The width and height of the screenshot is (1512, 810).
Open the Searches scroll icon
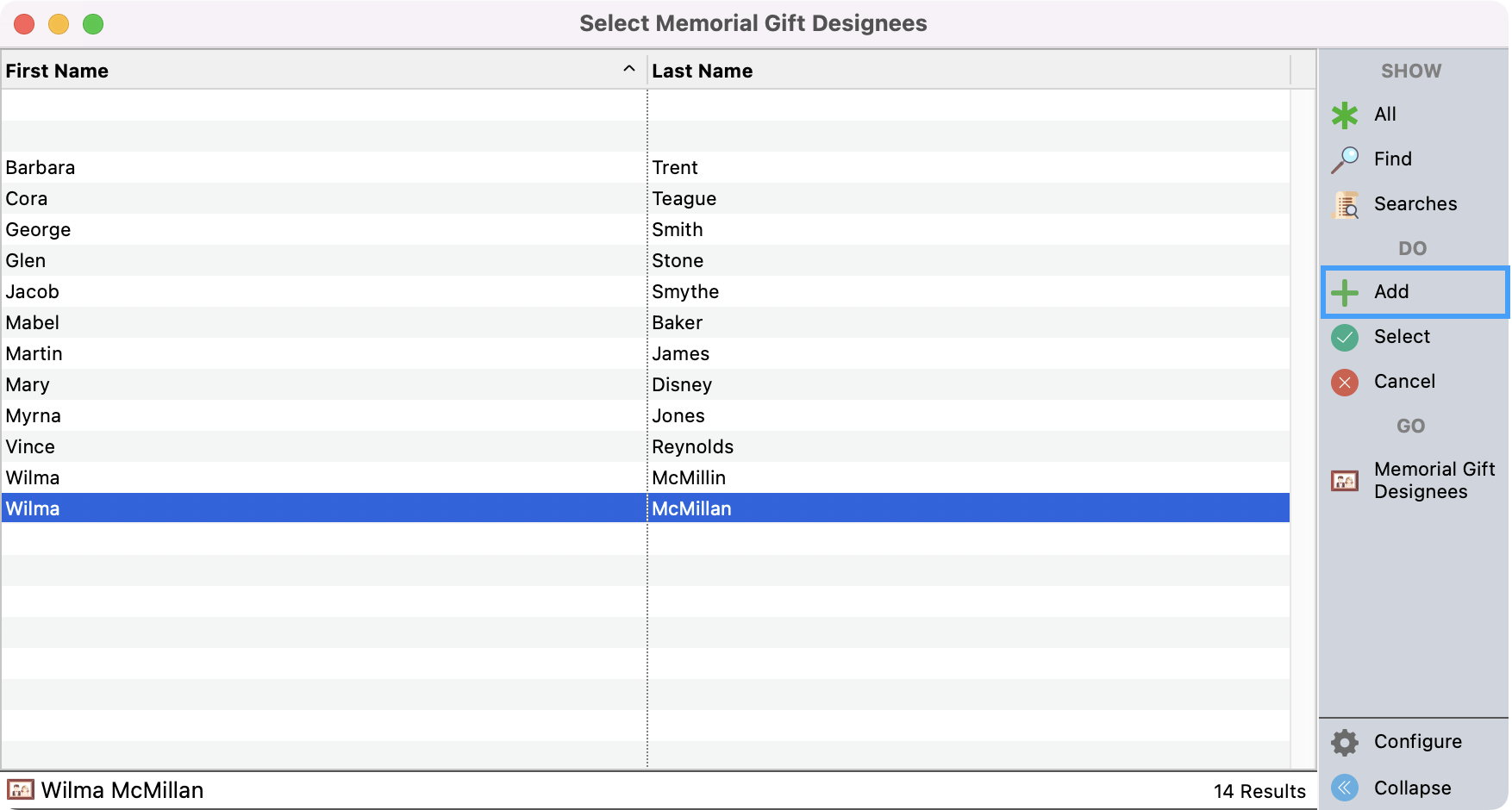(1345, 204)
